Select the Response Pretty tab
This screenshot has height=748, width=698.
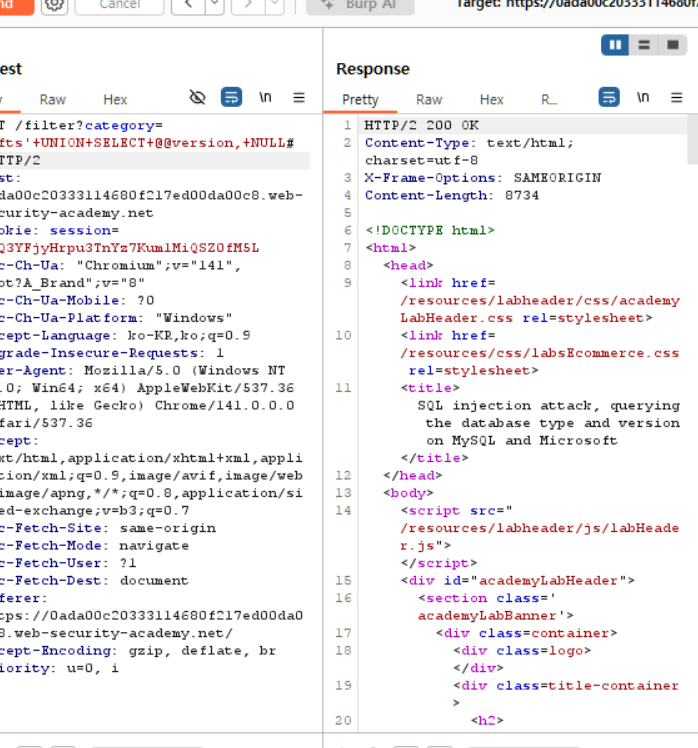click(x=360, y=99)
